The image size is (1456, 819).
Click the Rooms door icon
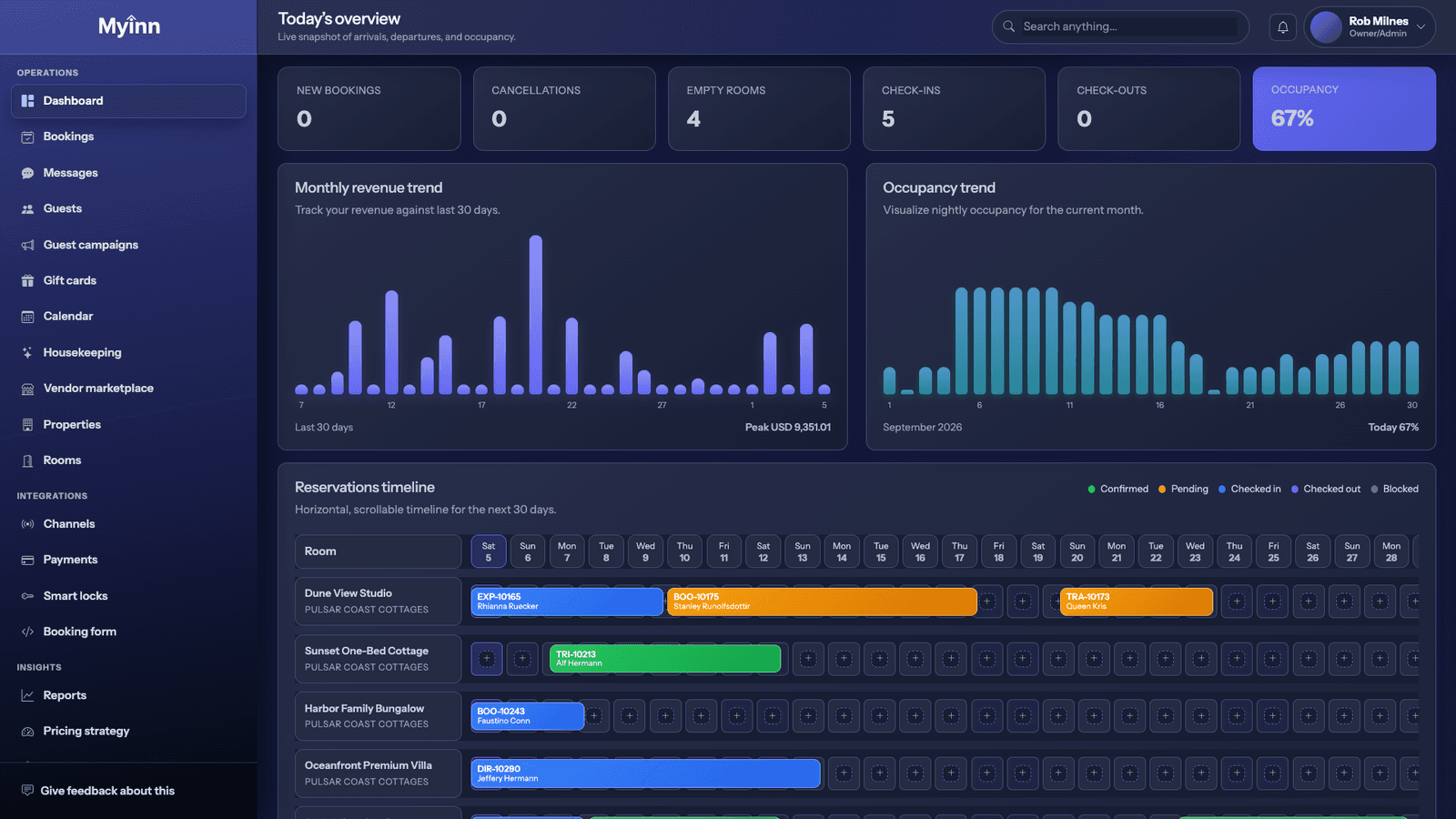point(27,460)
